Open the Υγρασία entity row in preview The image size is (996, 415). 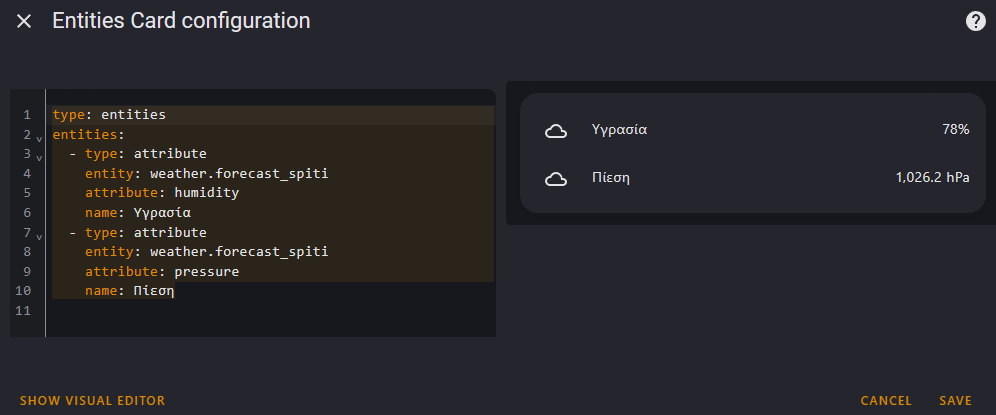pyautogui.click(x=753, y=130)
